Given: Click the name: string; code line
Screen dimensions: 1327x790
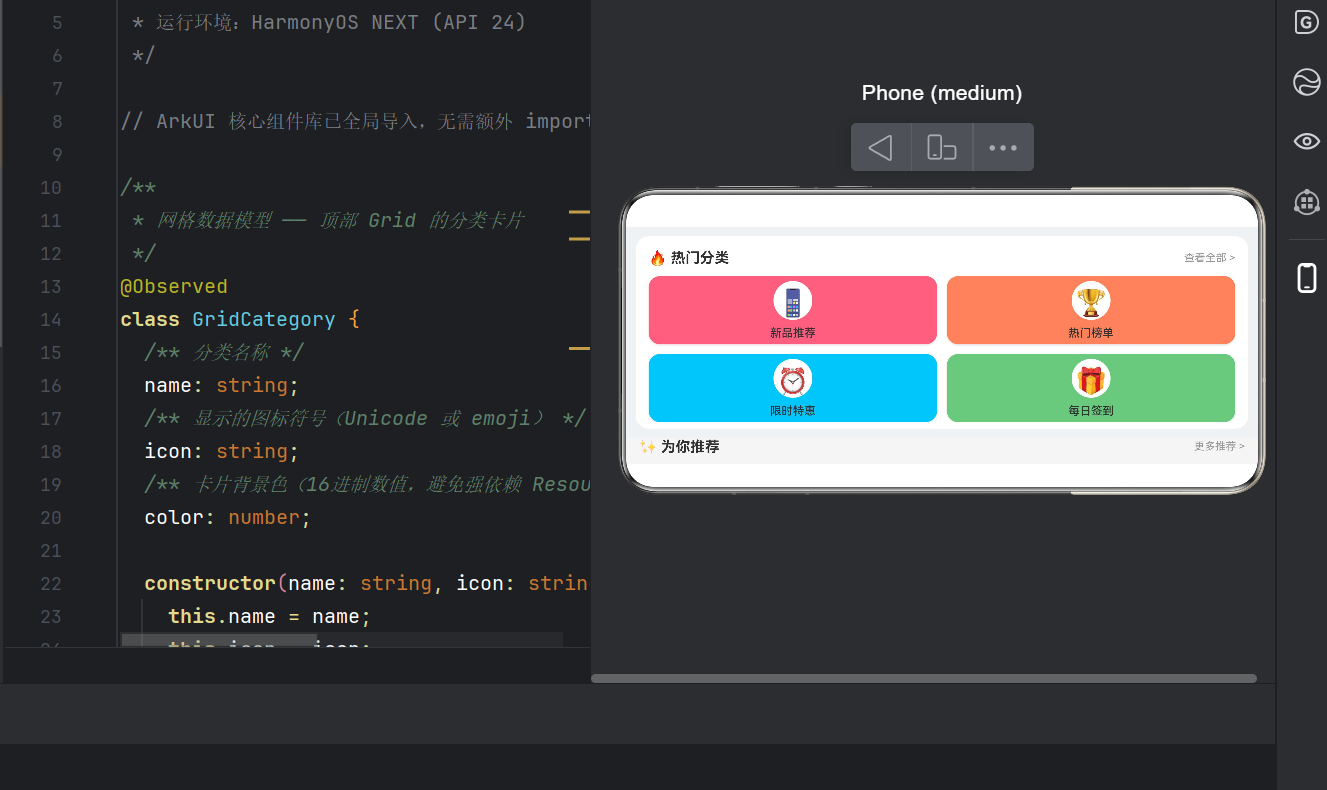Looking at the screenshot, I should (x=222, y=386).
